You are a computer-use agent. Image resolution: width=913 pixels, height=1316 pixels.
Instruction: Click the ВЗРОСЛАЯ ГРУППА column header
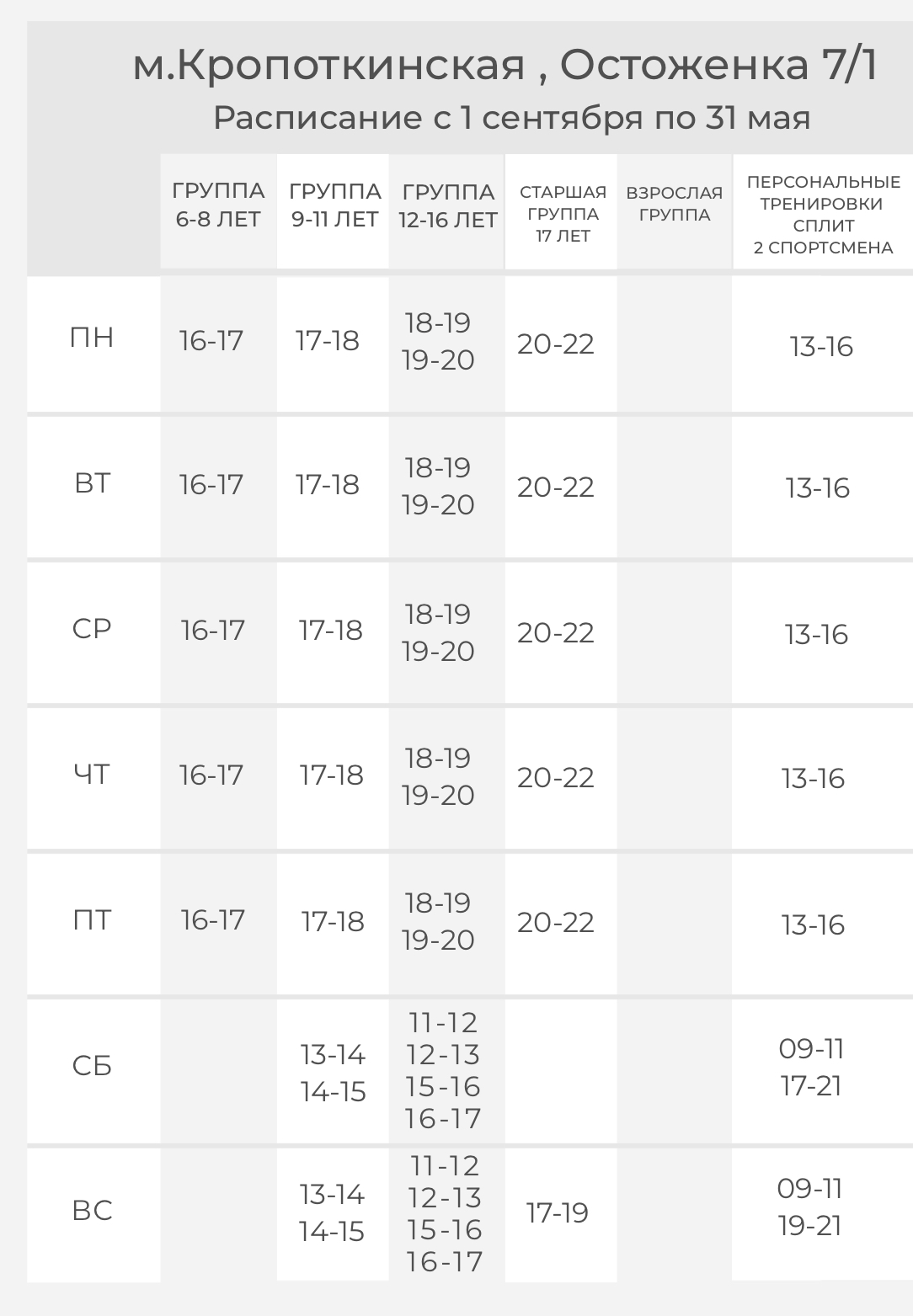[x=675, y=203]
